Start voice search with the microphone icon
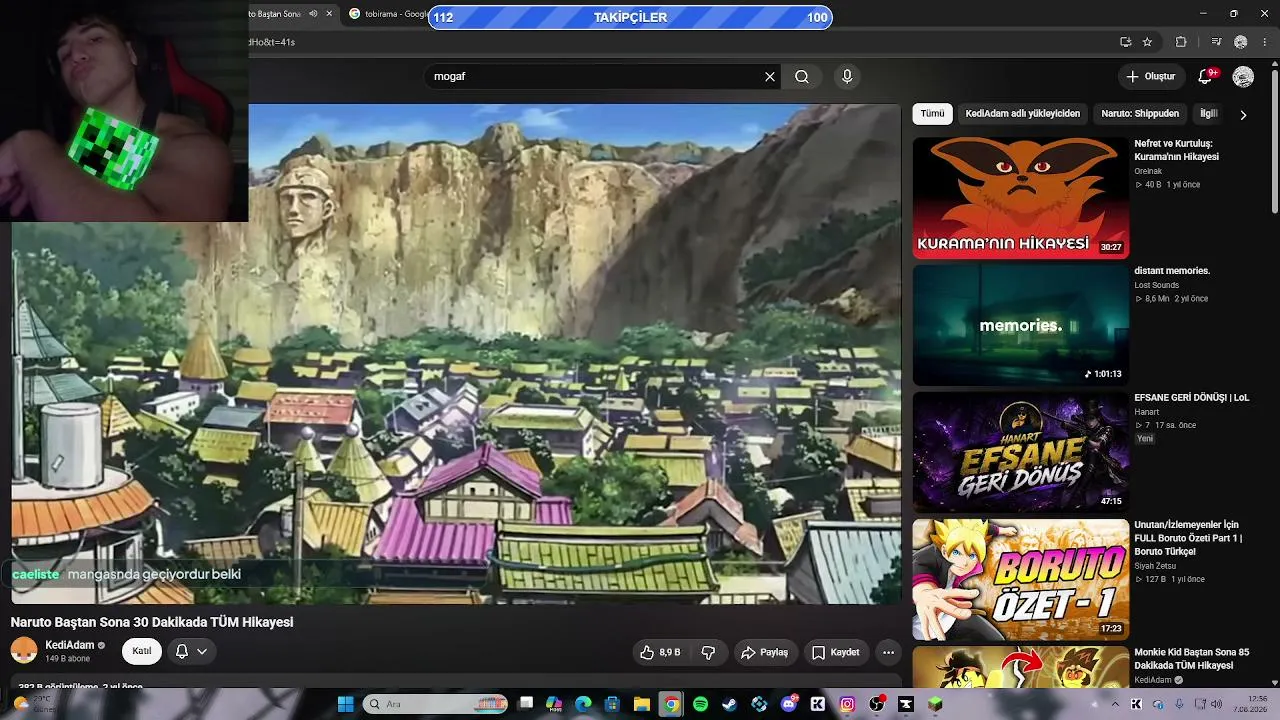Image resolution: width=1280 pixels, height=720 pixels. [x=847, y=77]
